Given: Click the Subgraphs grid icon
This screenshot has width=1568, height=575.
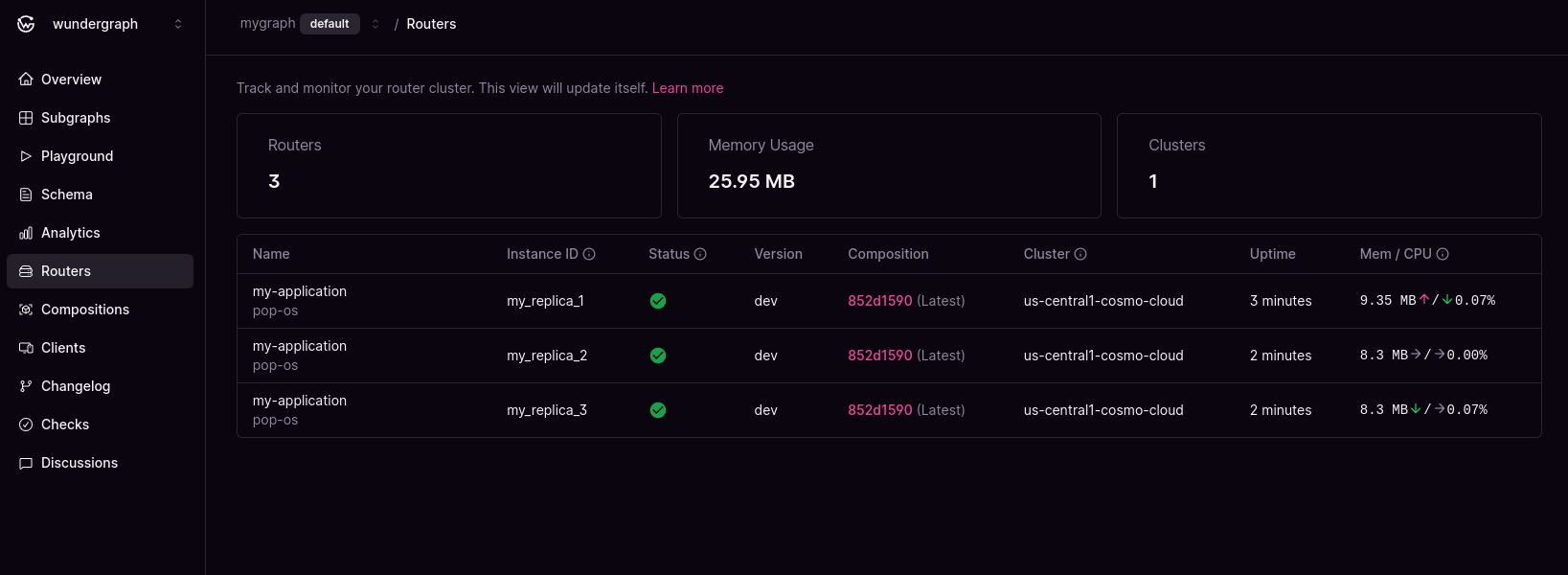Looking at the screenshot, I should (26, 118).
